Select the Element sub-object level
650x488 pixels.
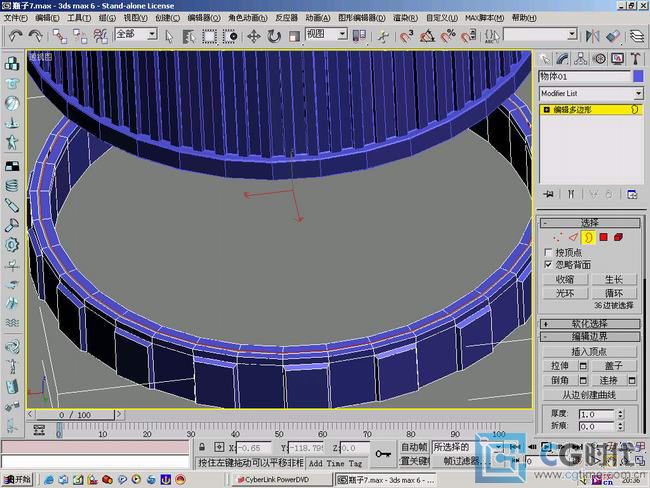pos(618,237)
